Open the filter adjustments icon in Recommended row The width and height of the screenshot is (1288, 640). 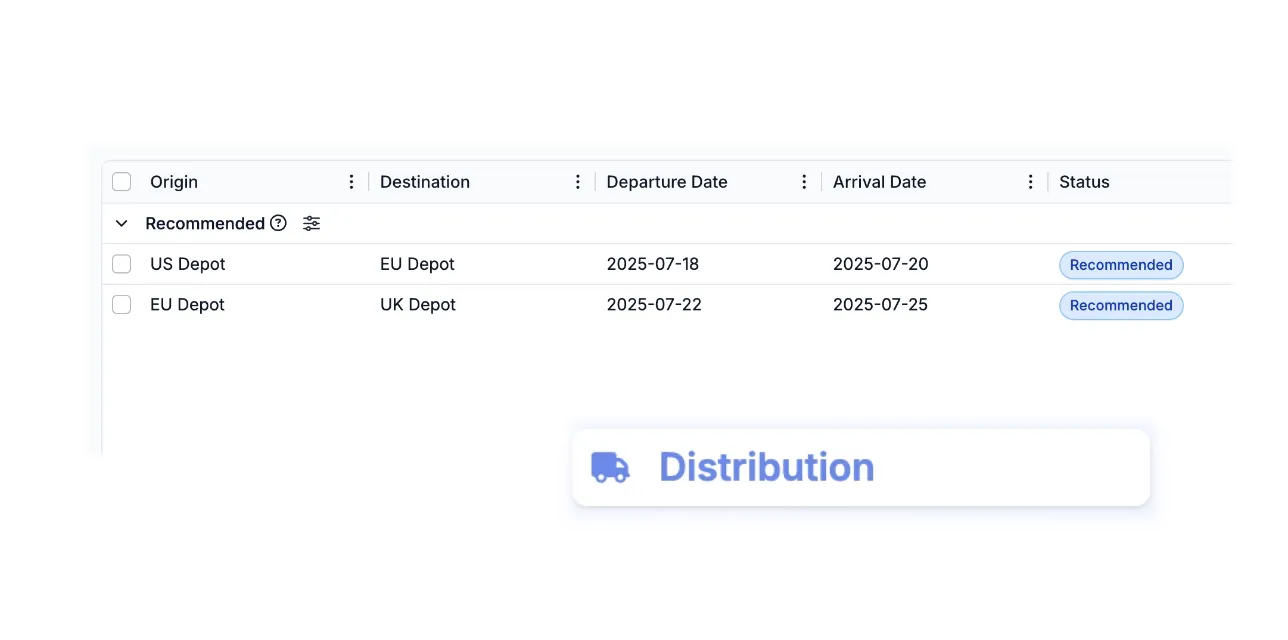coord(311,223)
